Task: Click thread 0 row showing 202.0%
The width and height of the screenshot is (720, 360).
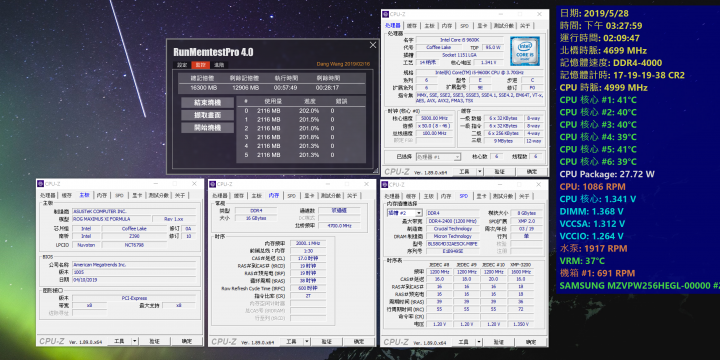Action: (x=301, y=111)
